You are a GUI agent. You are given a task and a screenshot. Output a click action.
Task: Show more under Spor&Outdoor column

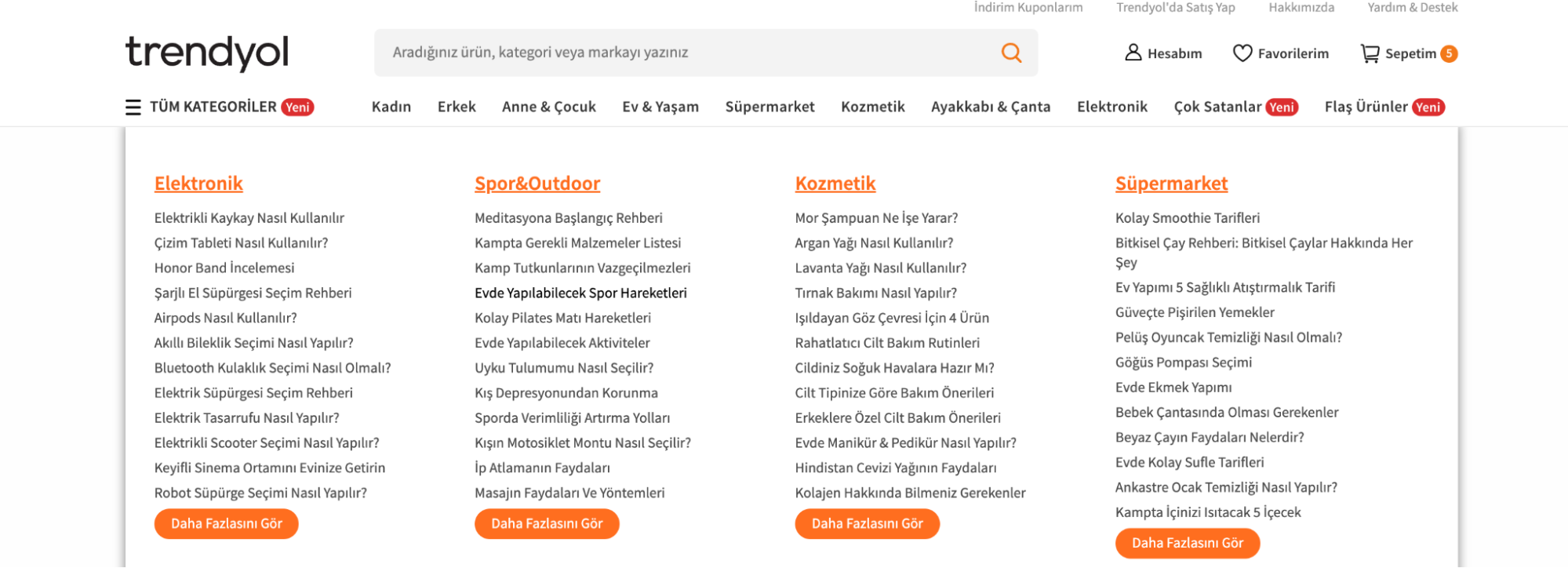click(547, 523)
